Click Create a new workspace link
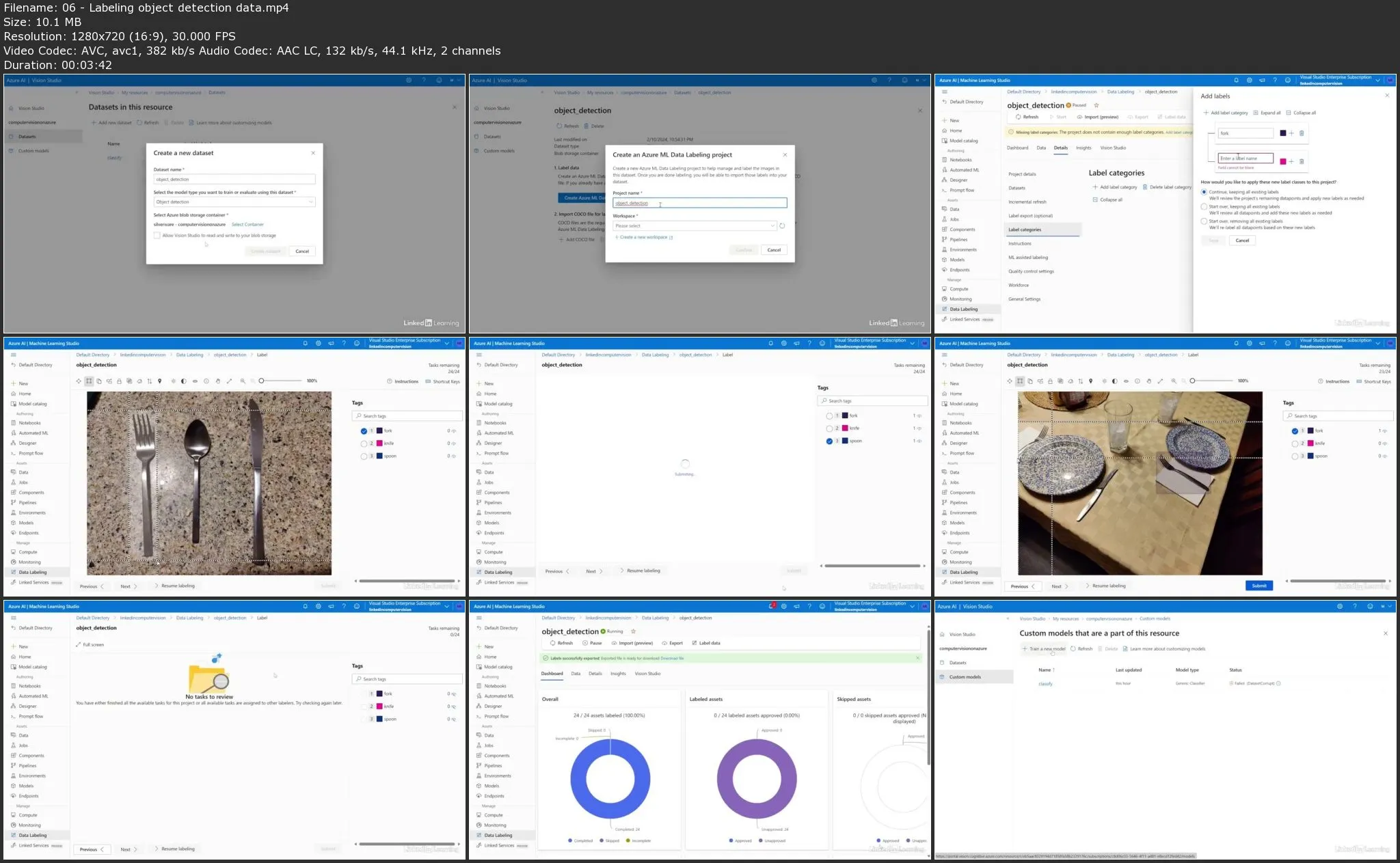This screenshot has height=863, width=1400. click(x=644, y=237)
